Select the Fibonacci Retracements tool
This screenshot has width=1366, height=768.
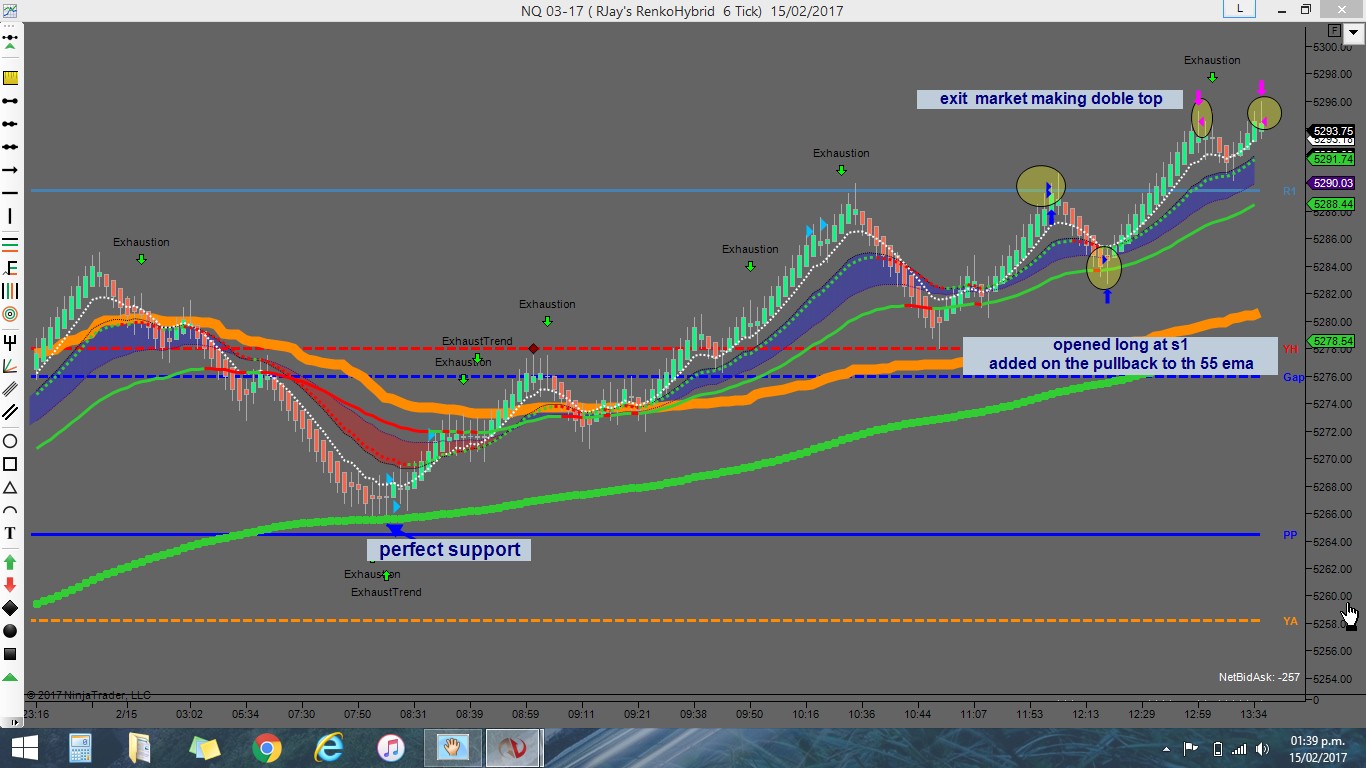coord(10,243)
